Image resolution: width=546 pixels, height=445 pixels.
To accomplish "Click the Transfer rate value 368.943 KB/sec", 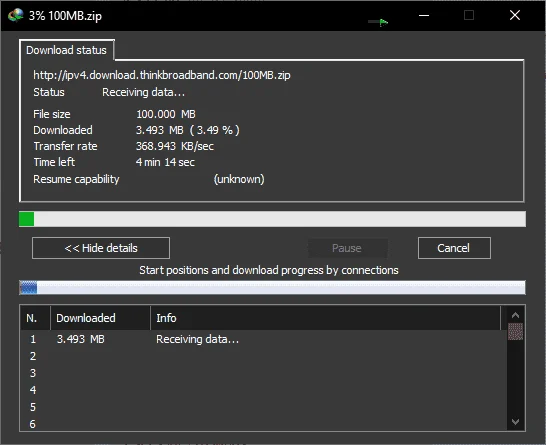I will (x=175, y=146).
